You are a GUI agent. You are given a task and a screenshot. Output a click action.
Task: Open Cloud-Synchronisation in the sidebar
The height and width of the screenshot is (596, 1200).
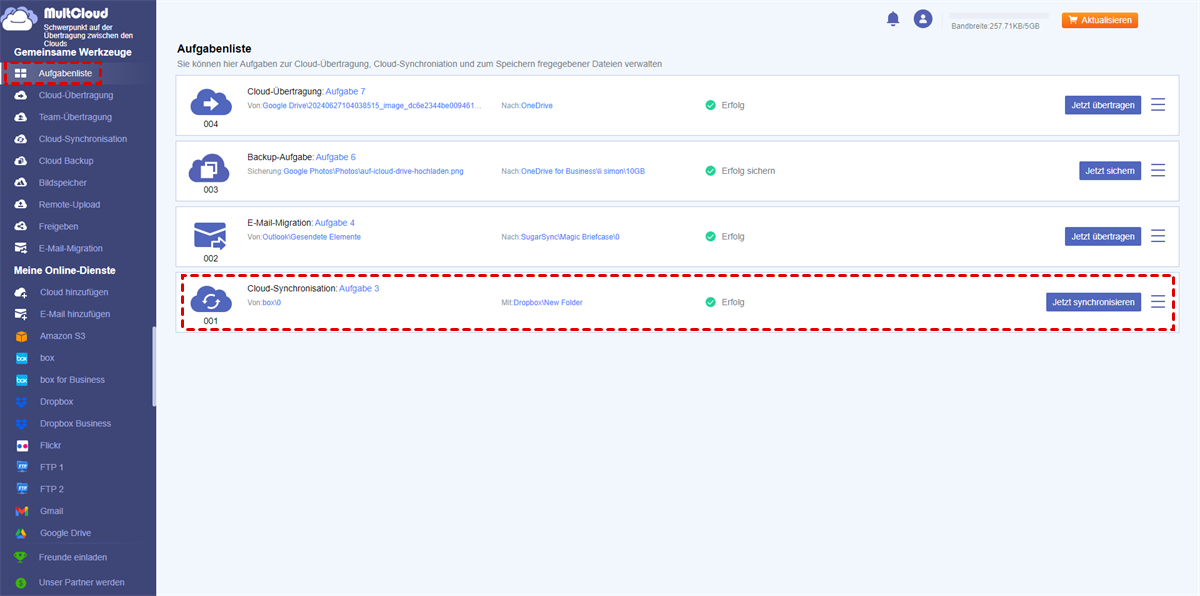point(83,139)
